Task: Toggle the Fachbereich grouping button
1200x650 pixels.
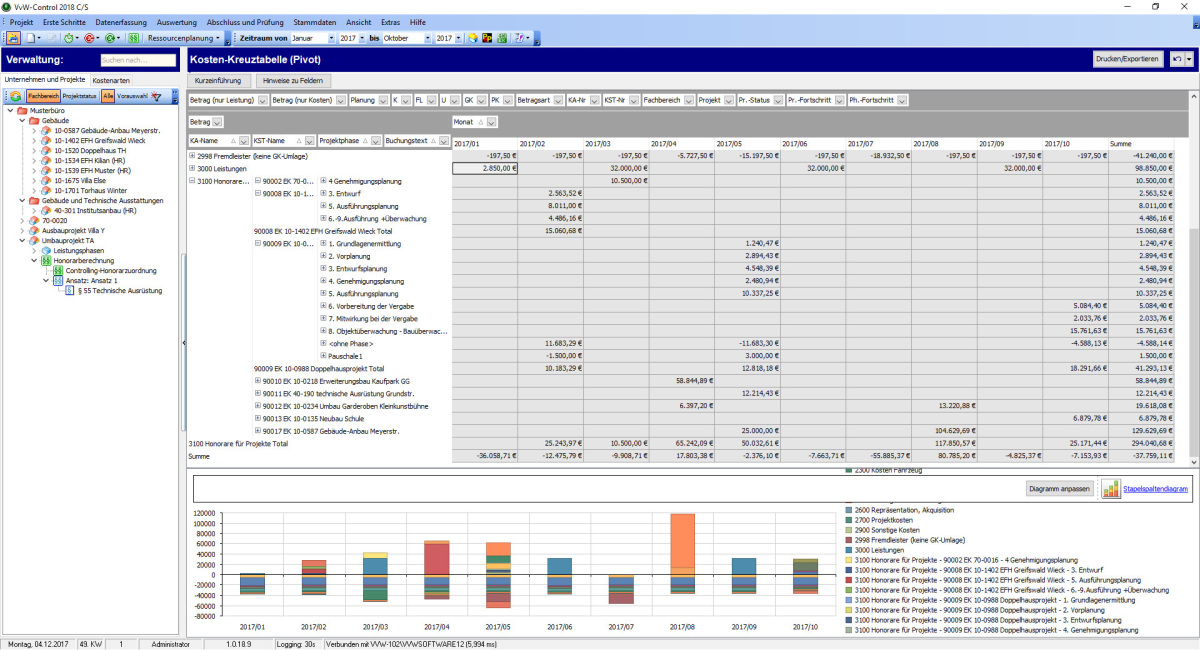Action: (43, 96)
